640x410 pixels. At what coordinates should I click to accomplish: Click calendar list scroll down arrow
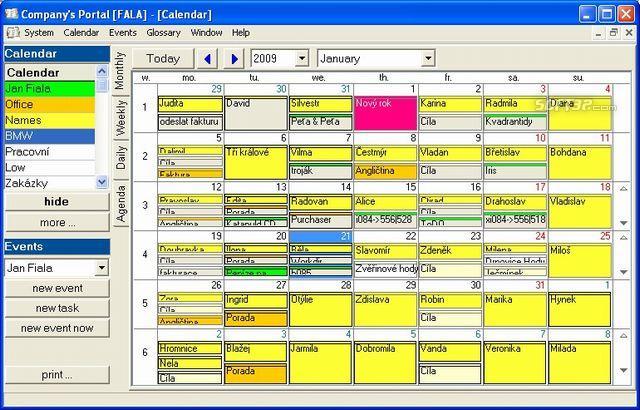tap(102, 182)
